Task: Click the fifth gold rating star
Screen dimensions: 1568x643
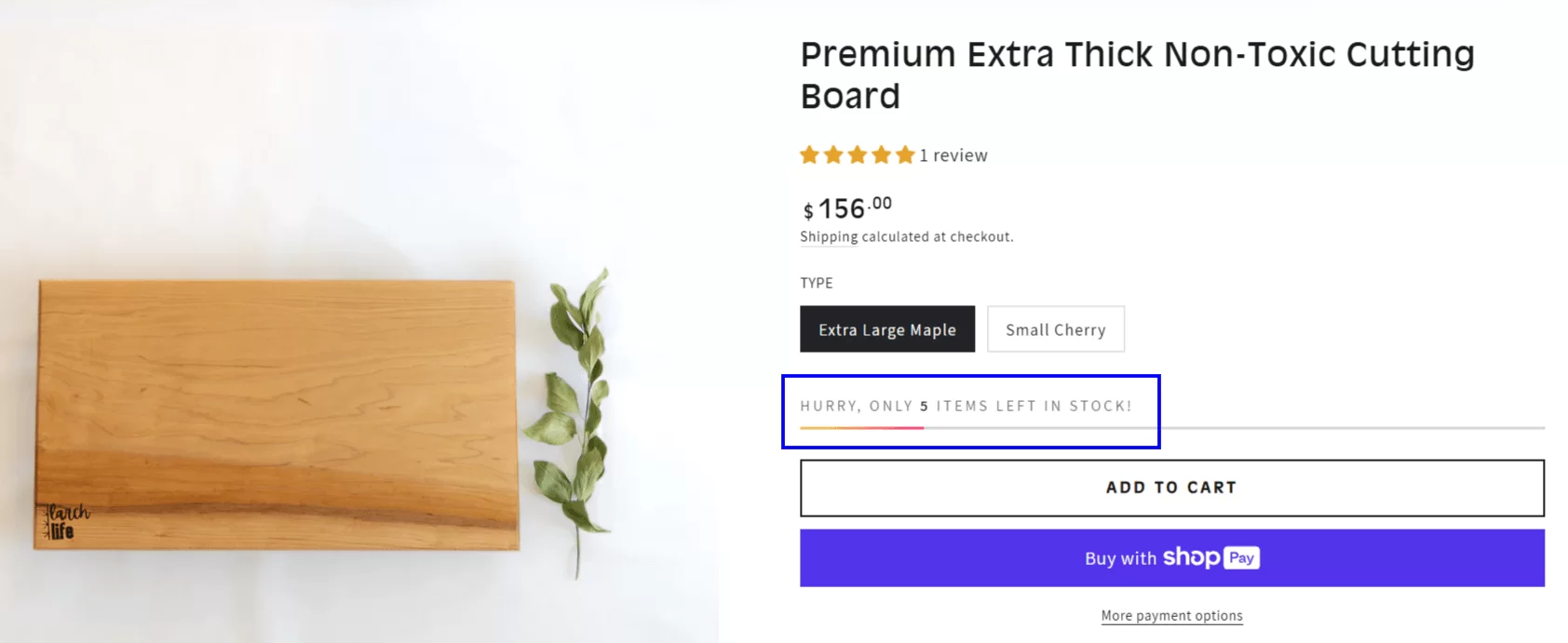Action: (905, 155)
